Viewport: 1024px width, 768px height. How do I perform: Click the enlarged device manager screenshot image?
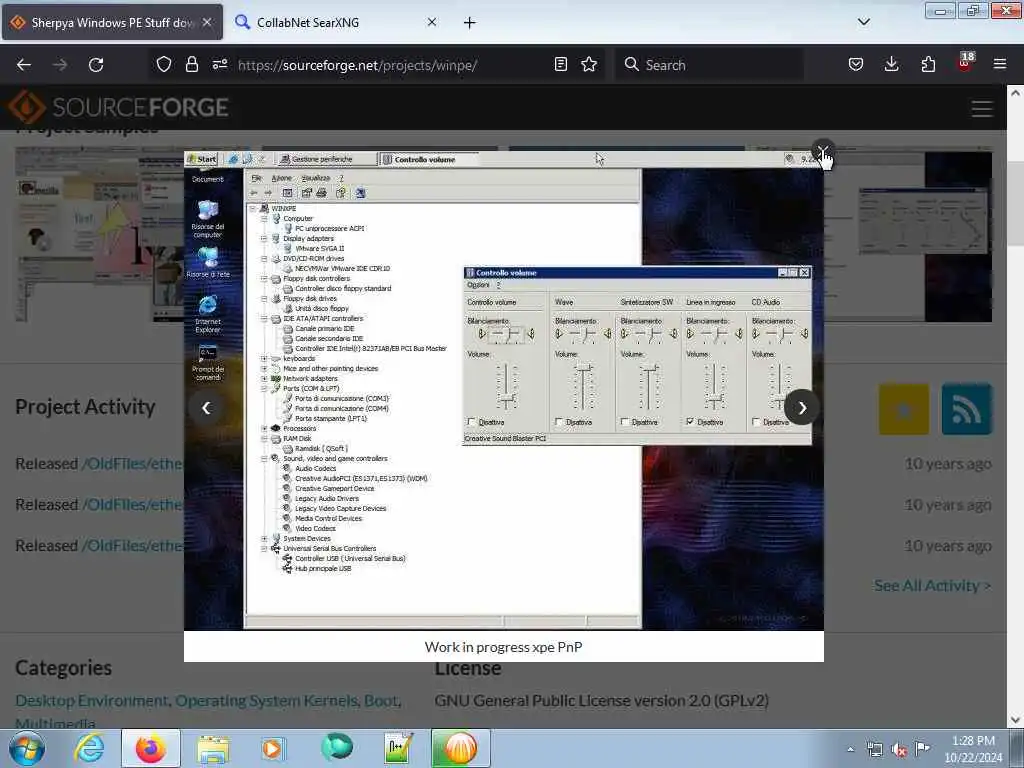(x=504, y=391)
